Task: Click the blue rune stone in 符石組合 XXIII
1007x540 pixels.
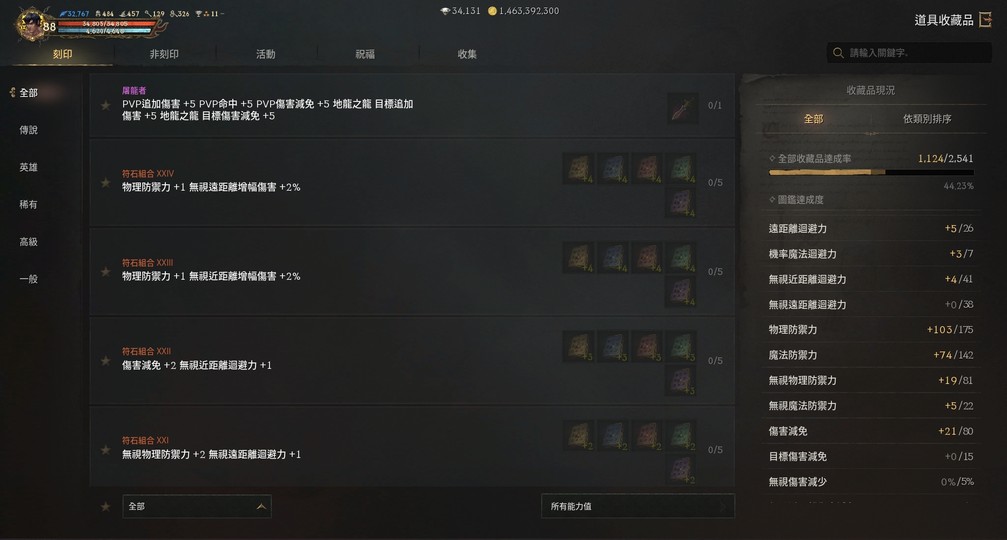Action: pyautogui.click(x=613, y=257)
